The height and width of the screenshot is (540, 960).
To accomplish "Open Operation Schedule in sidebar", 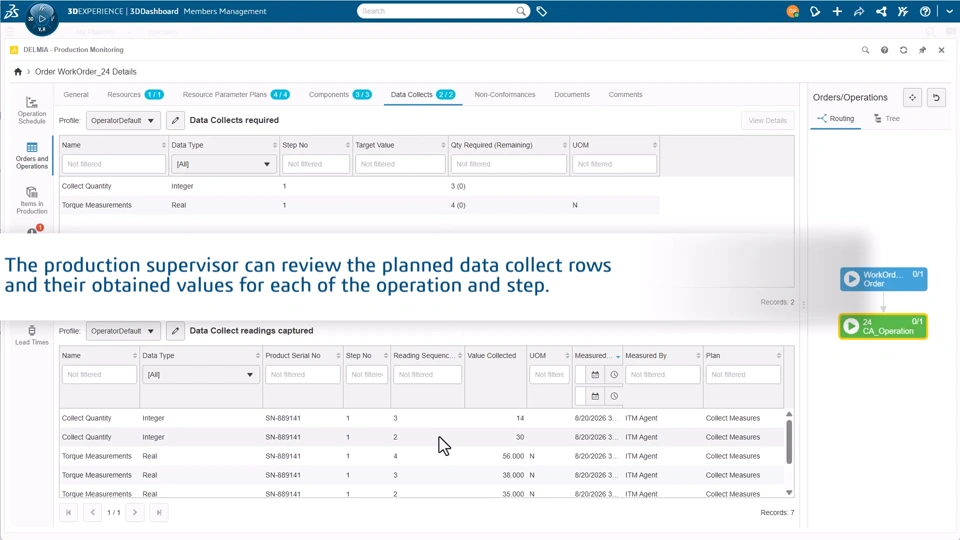I will pyautogui.click(x=32, y=110).
